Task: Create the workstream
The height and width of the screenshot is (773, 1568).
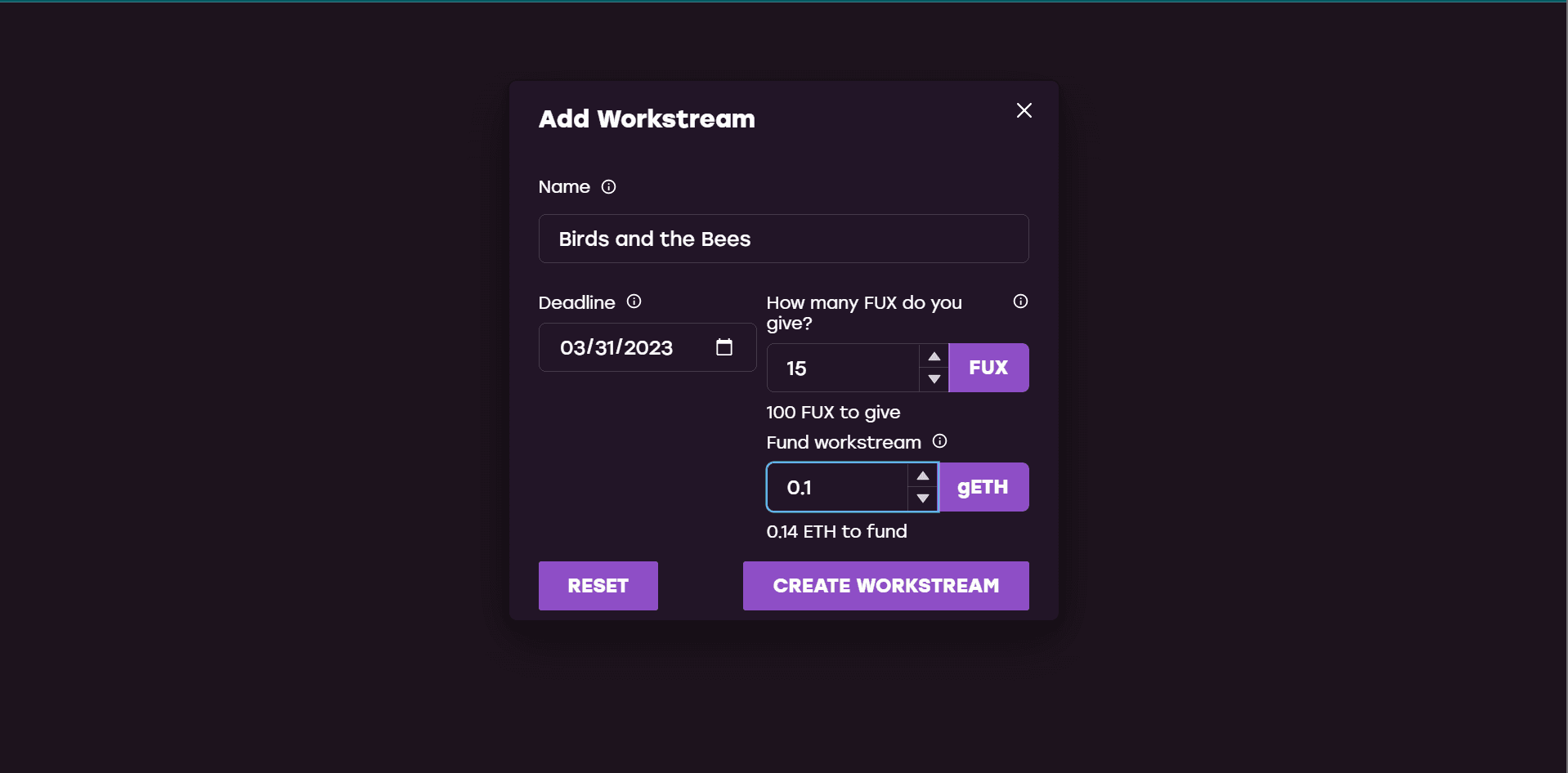Action: 886,586
